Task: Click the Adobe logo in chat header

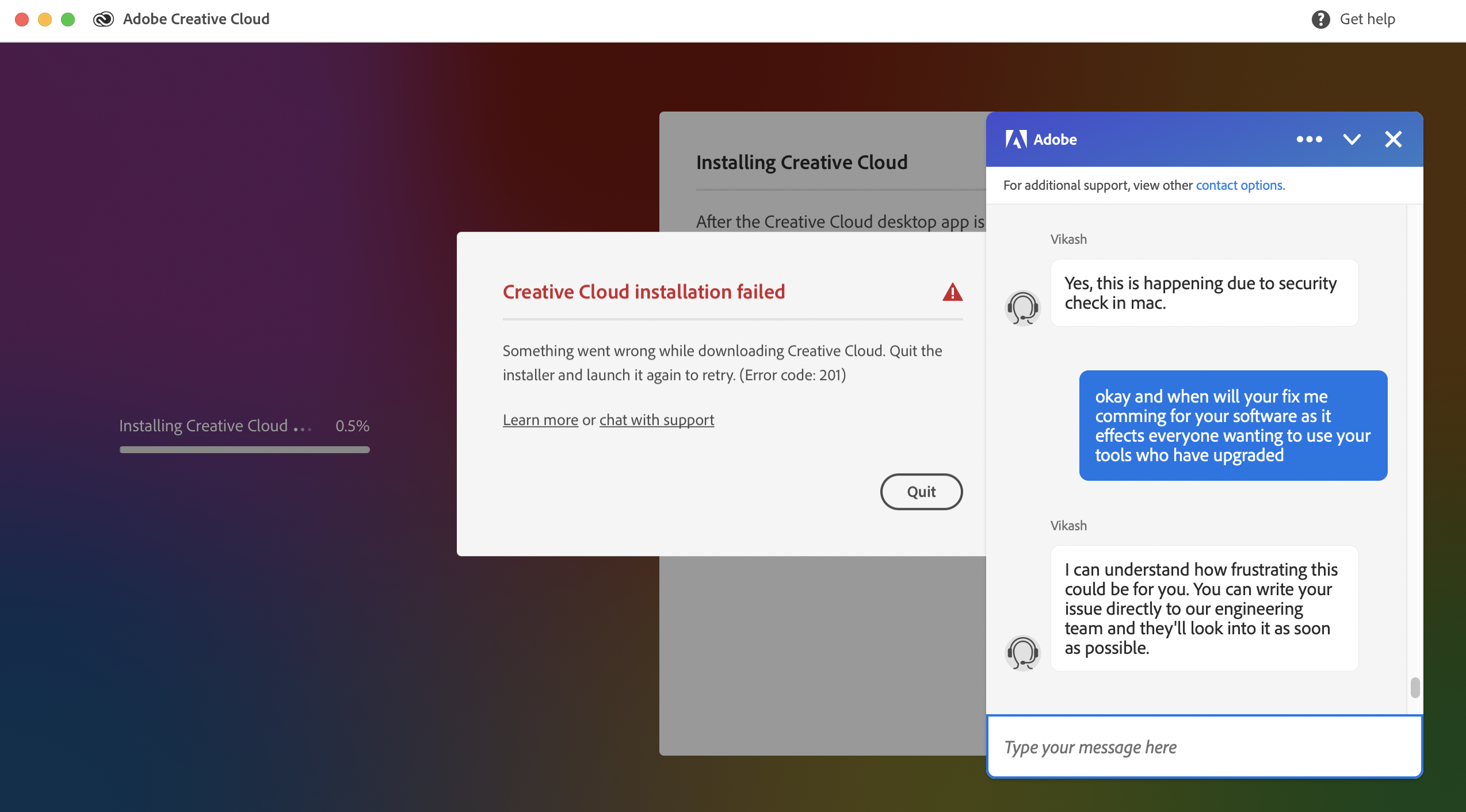Action: (1016, 139)
